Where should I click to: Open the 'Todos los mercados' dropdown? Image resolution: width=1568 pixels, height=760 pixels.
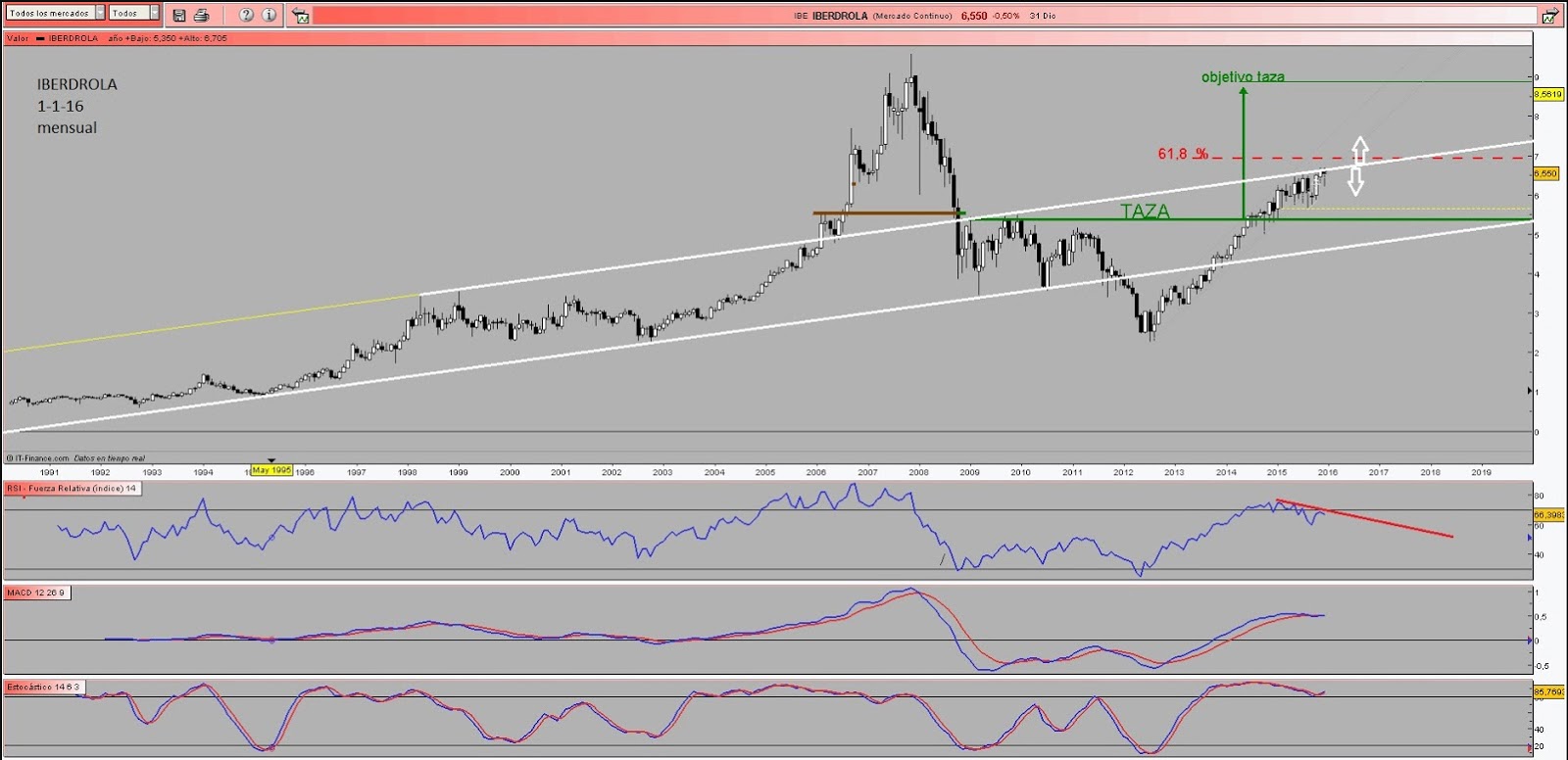click(56, 13)
